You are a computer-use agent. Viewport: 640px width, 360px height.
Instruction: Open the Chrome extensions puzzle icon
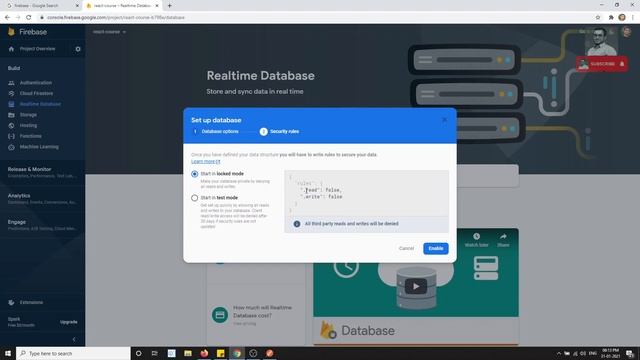611,18
